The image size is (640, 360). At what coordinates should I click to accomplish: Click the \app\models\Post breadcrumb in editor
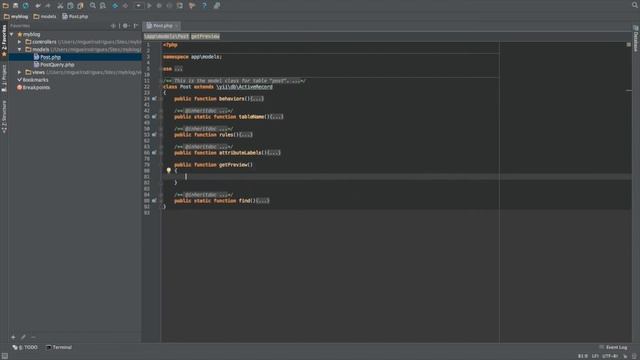tap(167, 36)
